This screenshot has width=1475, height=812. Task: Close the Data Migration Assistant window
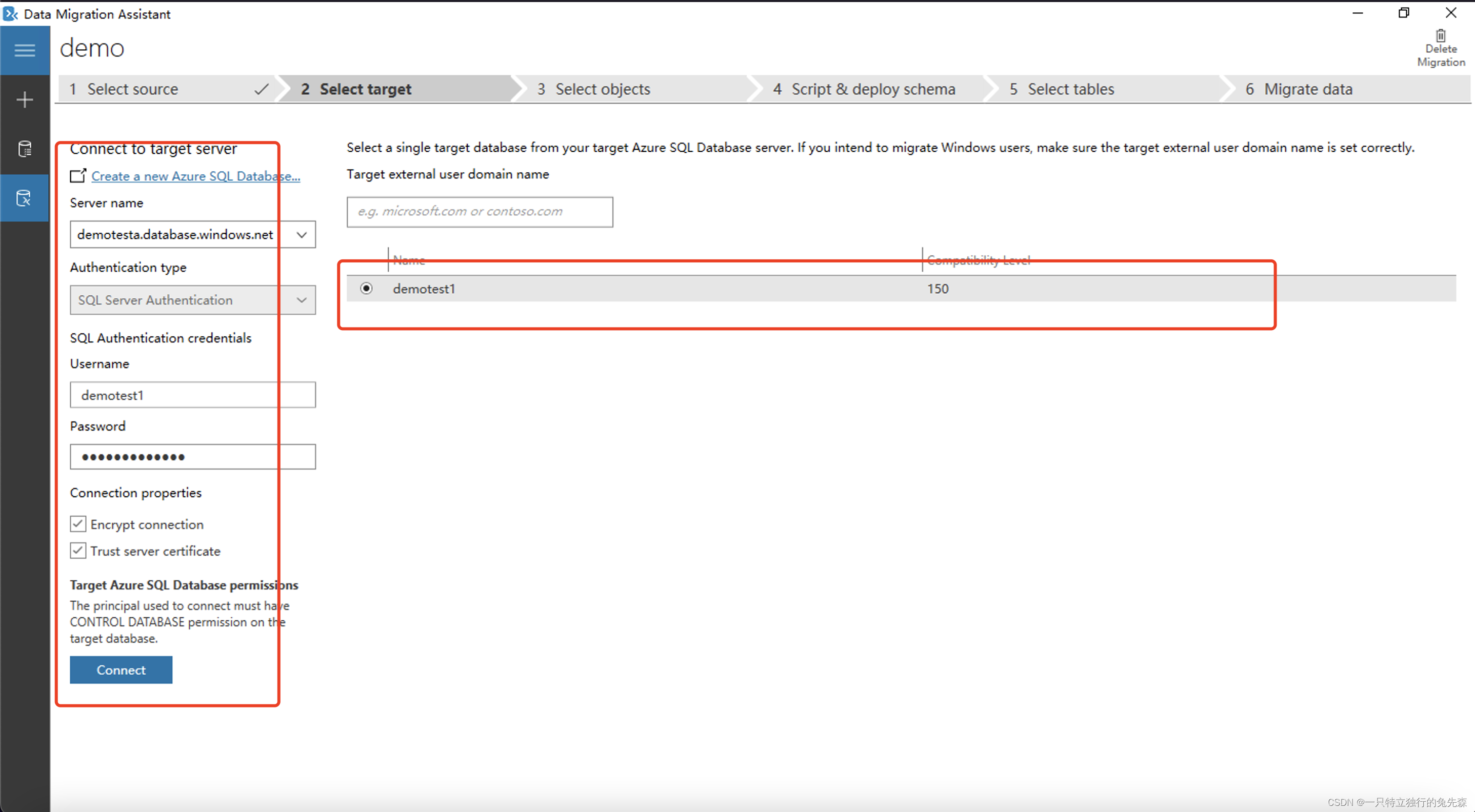click(1451, 13)
